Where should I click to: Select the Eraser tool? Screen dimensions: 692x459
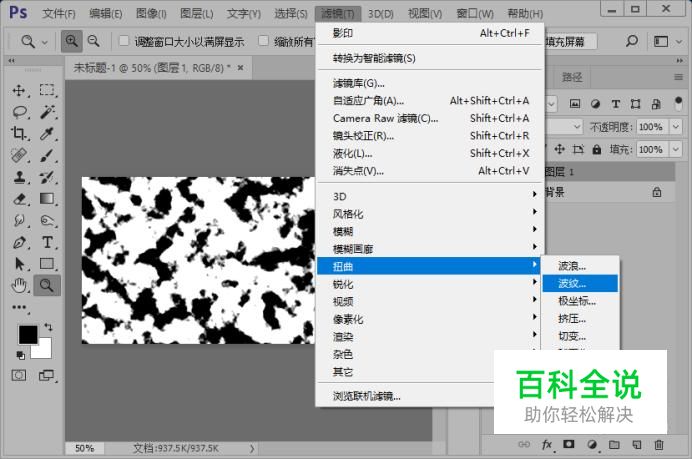(19, 199)
